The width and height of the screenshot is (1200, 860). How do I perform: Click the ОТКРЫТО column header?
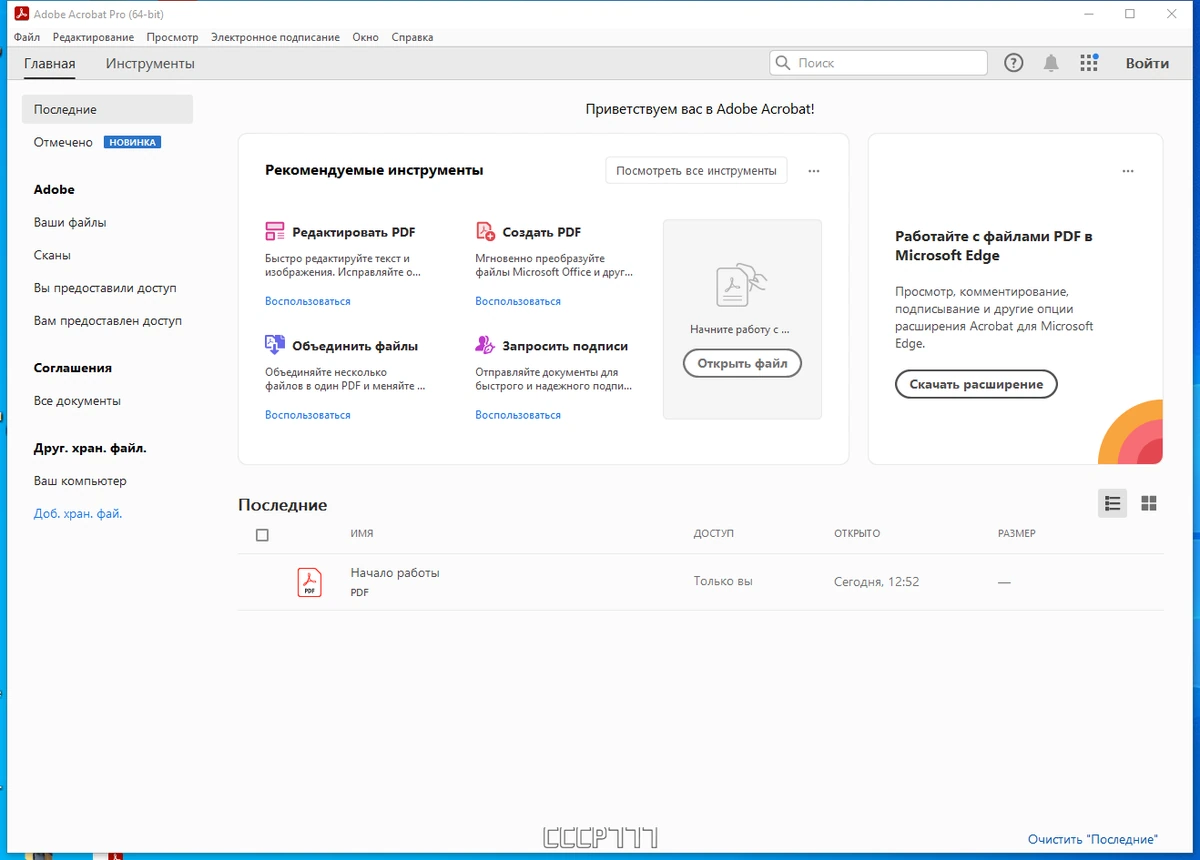pos(857,534)
